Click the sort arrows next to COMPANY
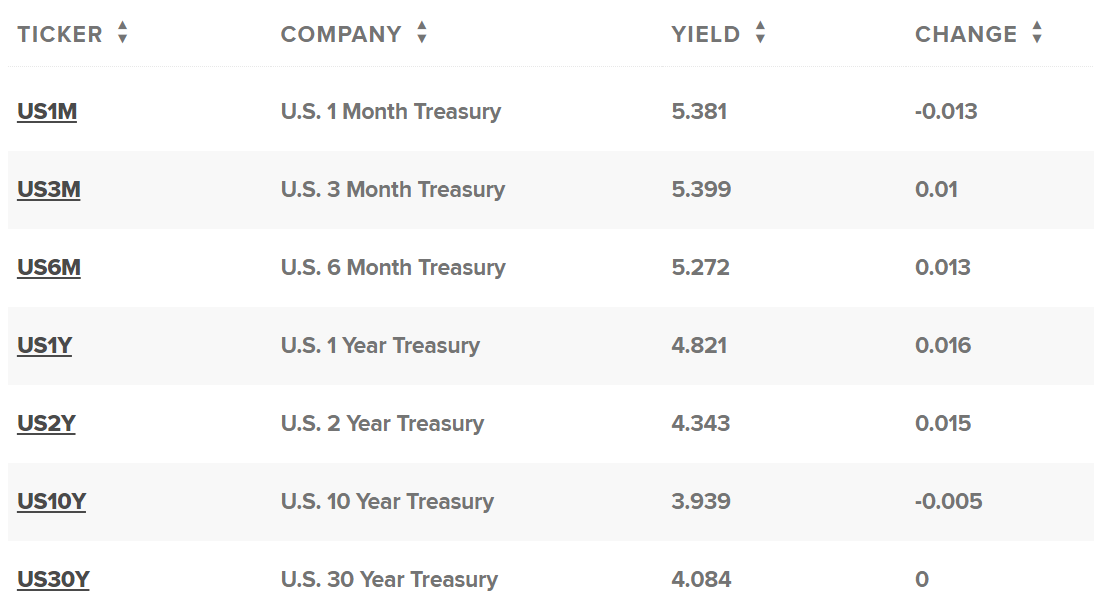Viewport: 1094px width, 616px height. coord(422,34)
